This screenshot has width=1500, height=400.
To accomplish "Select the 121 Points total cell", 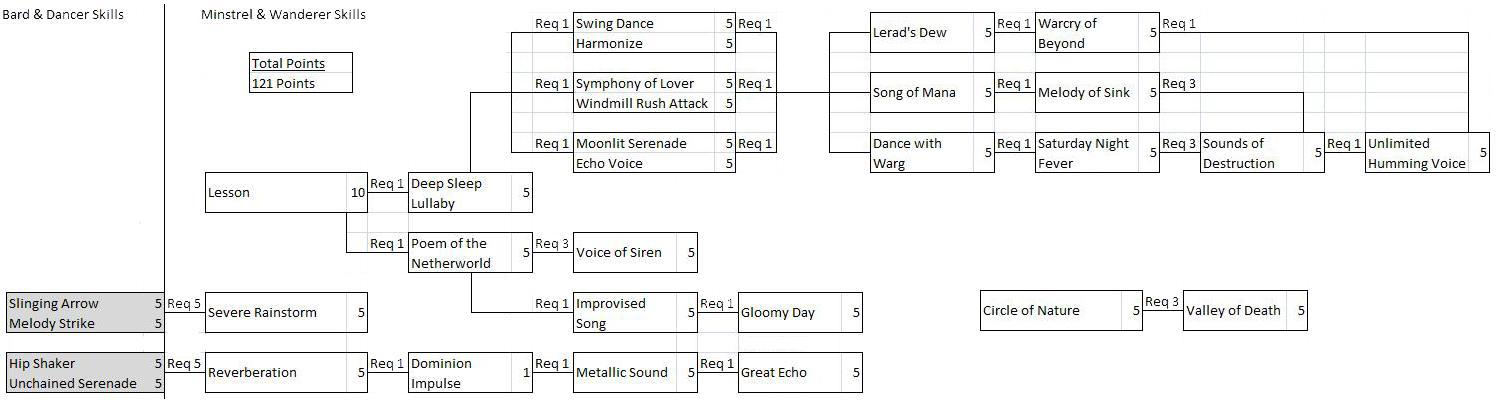I will pos(301,83).
